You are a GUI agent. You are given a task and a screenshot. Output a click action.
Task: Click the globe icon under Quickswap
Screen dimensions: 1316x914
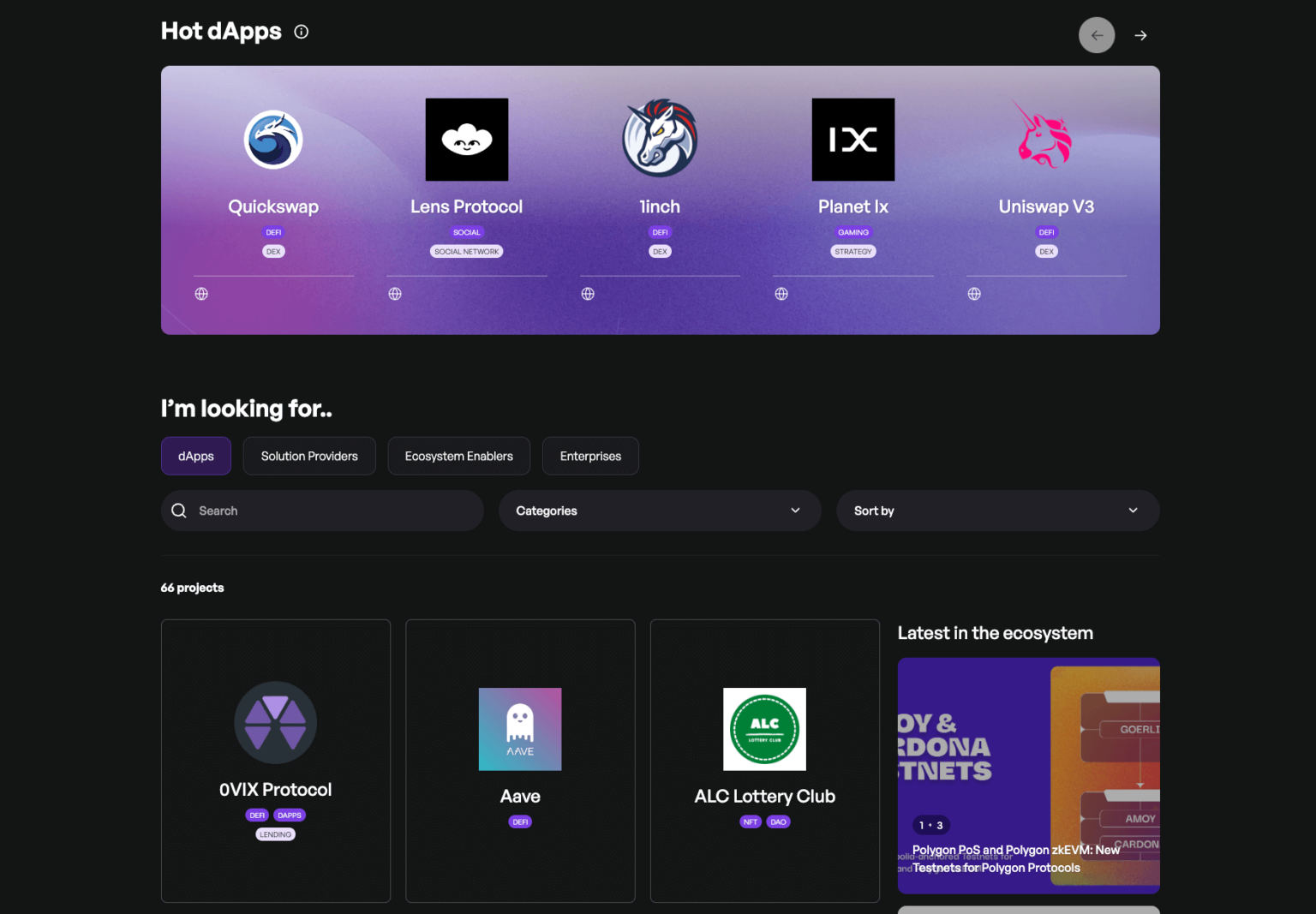pyautogui.click(x=201, y=293)
